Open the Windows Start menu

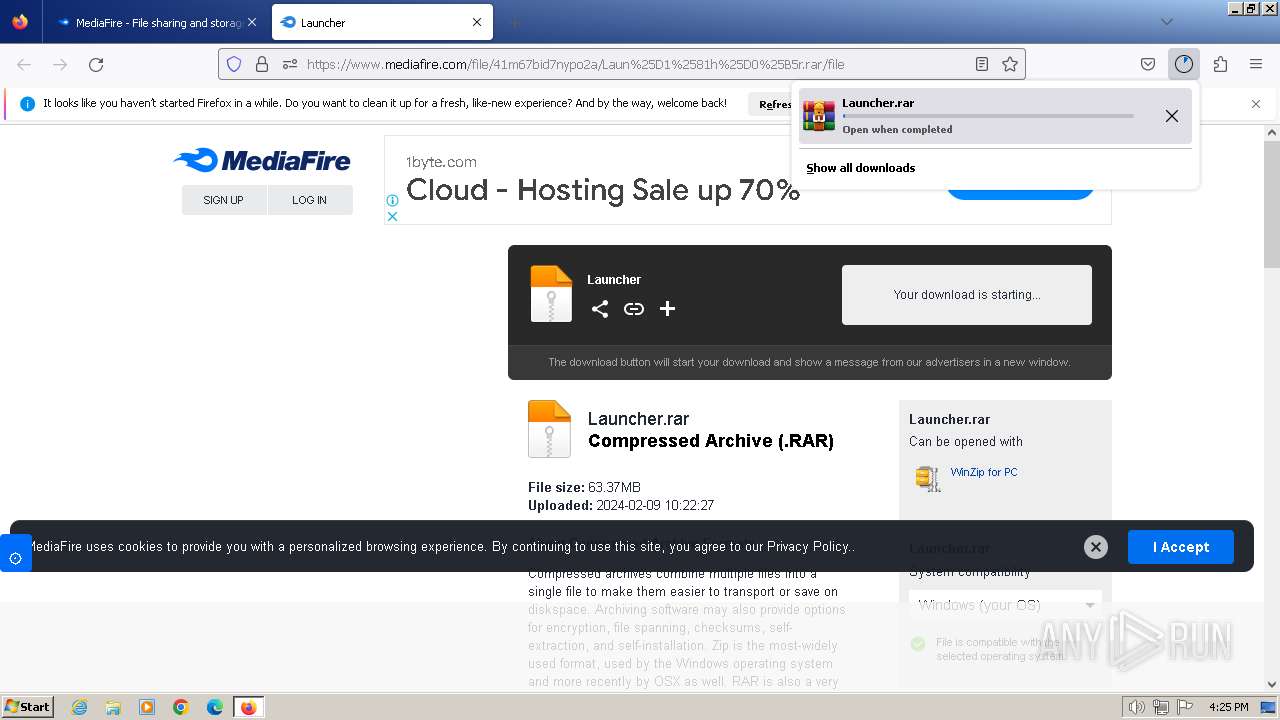pyautogui.click(x=27, y=706)
